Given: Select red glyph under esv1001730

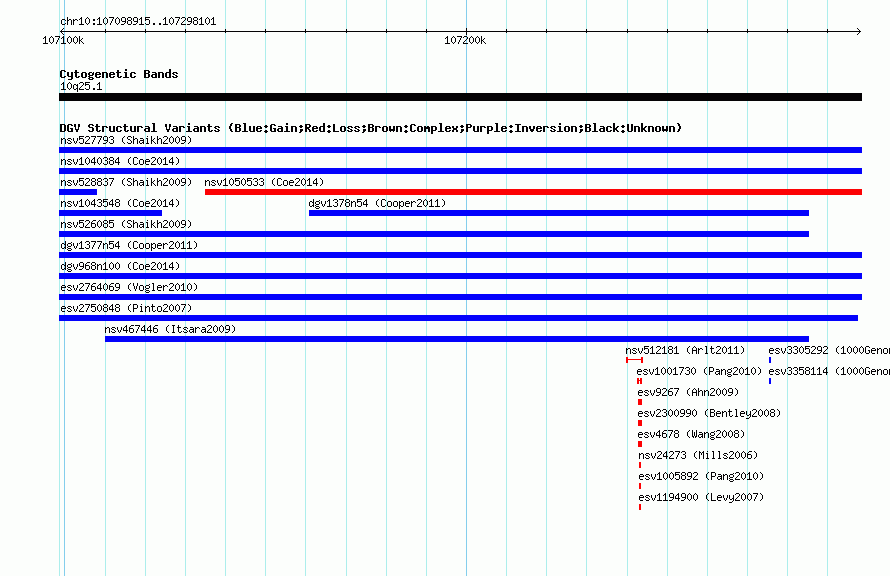Looking at the screenshot, I should [640, 381].
